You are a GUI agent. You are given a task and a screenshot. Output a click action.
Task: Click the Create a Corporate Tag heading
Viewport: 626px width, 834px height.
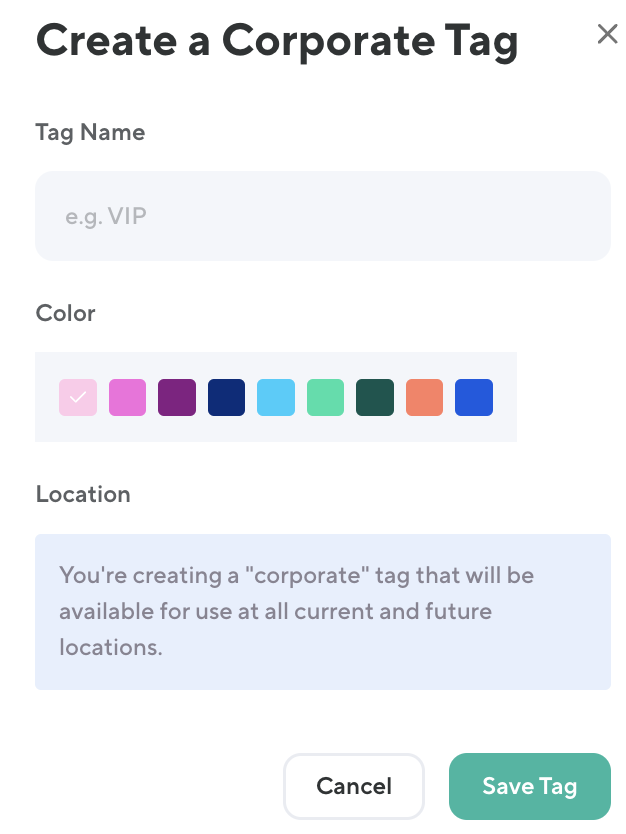[x=277, y=41]
